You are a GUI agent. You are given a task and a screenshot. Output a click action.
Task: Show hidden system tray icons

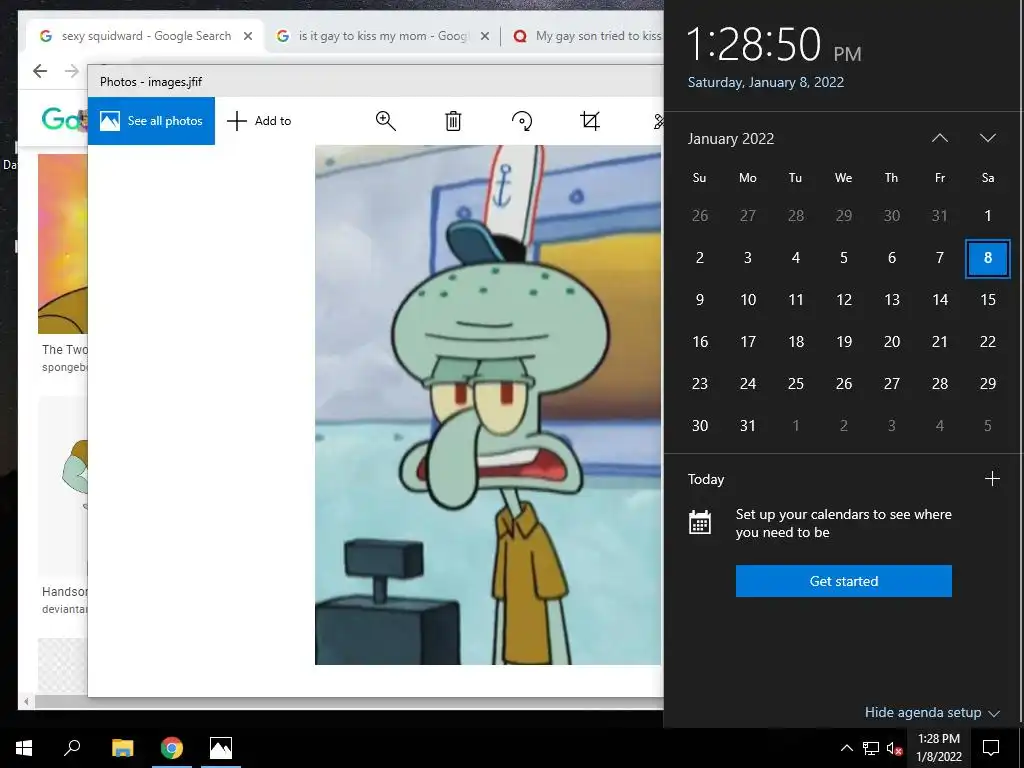tap(846, 748)
